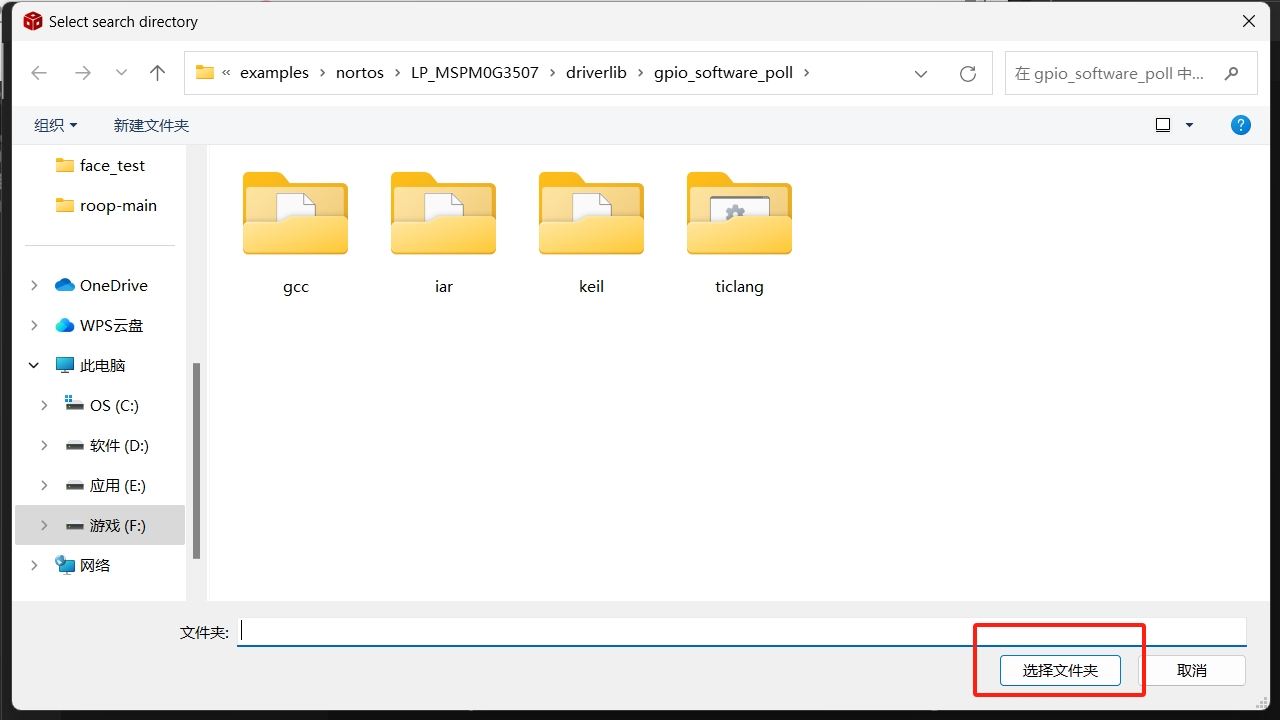Open the help button
The height and width of the screenshot is (720, 1280).
point(1240,125)
